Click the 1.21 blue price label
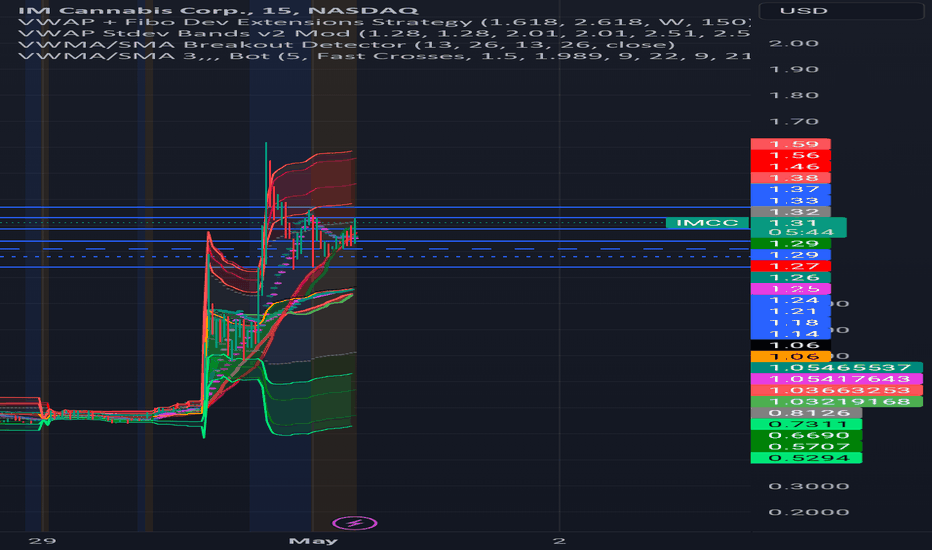 click(791, 311)
